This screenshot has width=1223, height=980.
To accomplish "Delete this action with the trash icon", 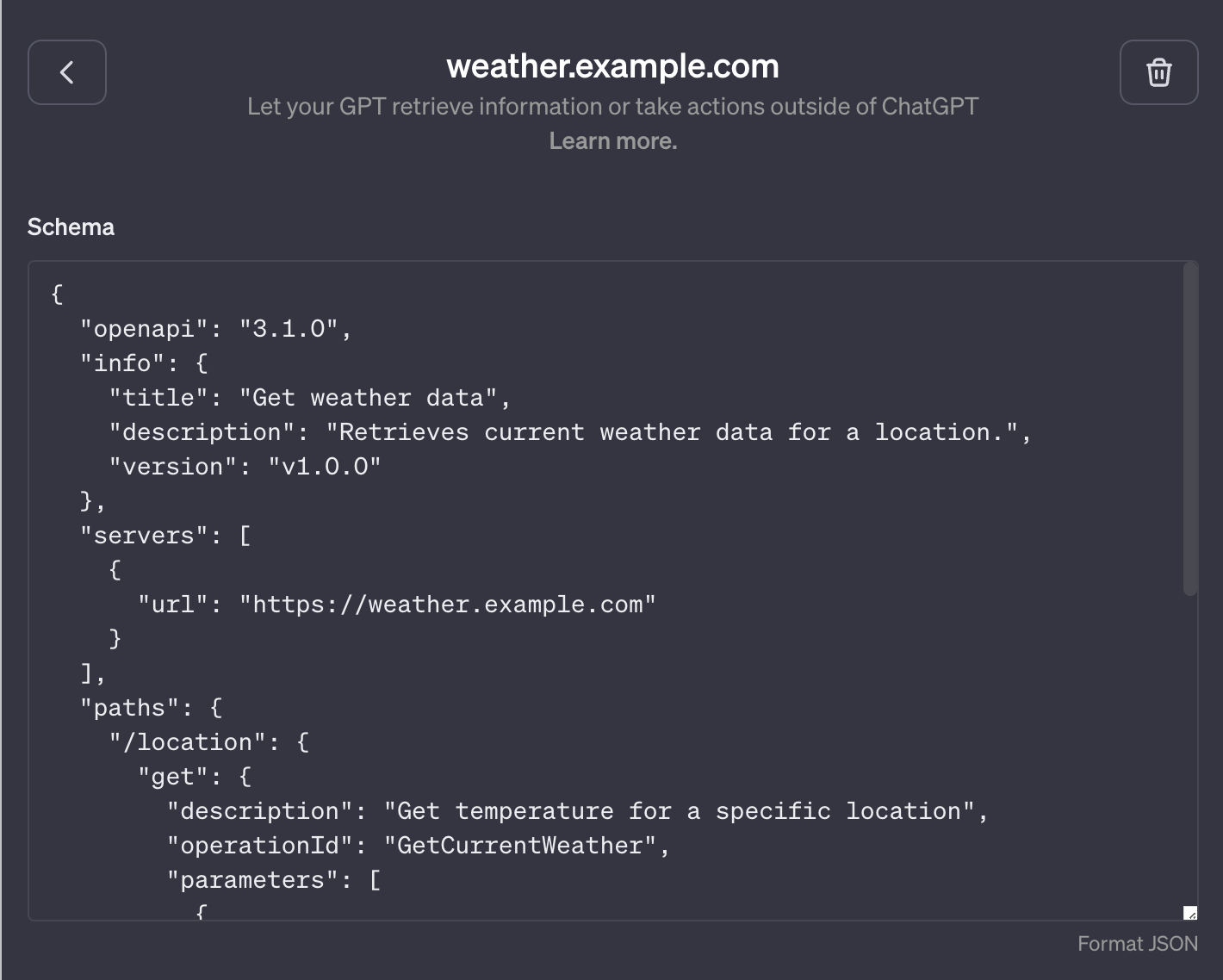I will [x=1158, y=72].
